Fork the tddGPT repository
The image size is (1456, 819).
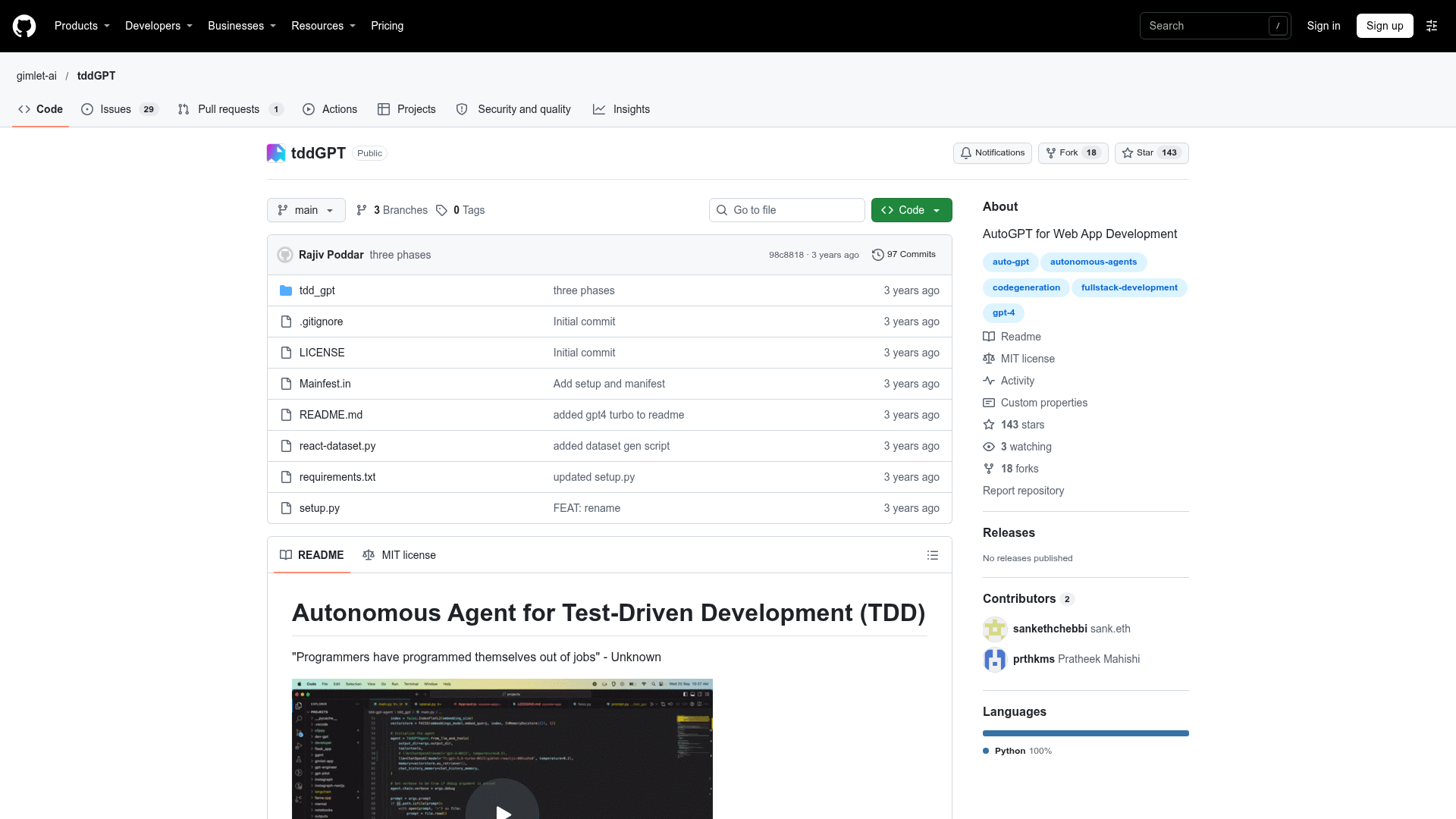pyautogui.click(x=1073, y=153)
